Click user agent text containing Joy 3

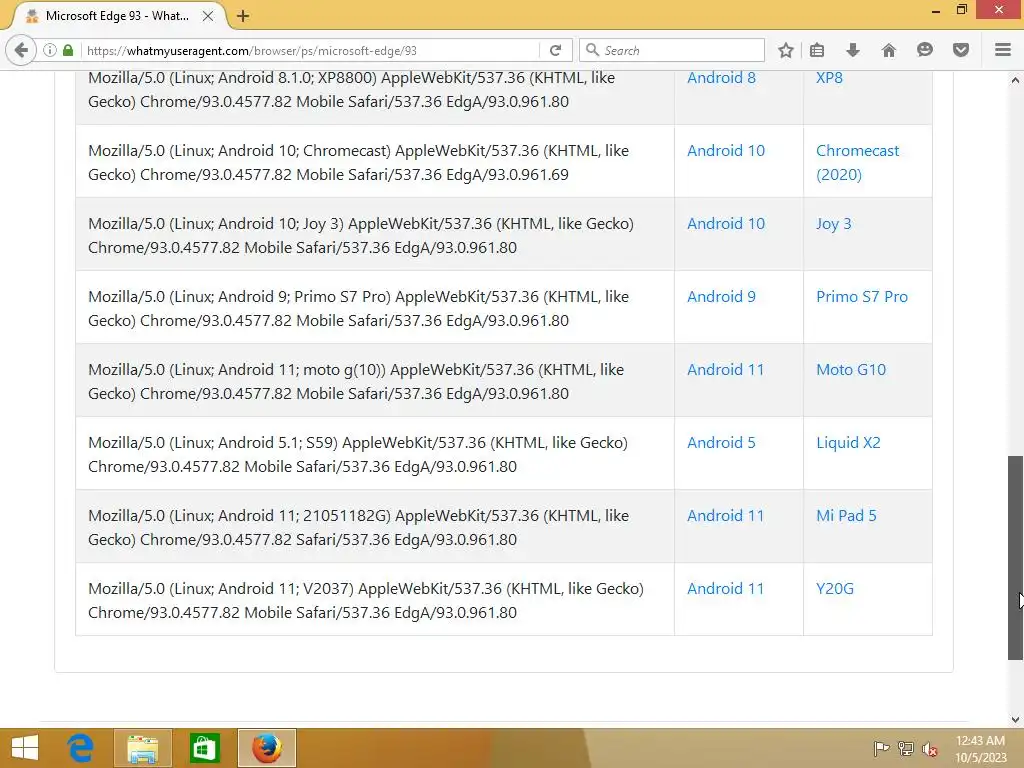pos(360,236)
